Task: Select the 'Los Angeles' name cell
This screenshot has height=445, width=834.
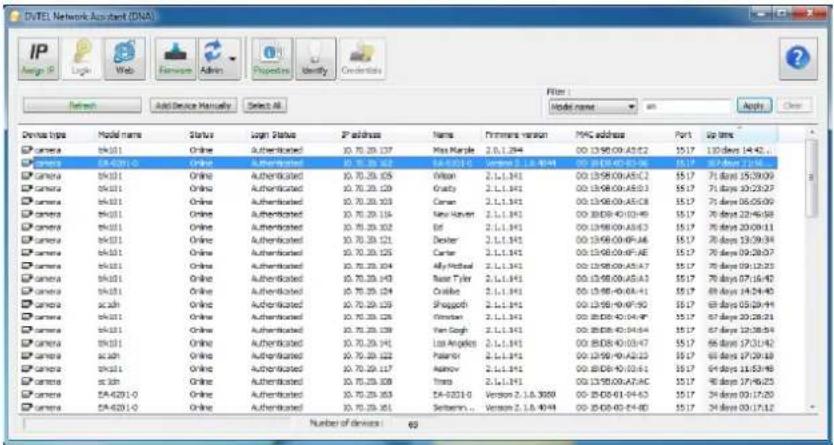Action: 455,343
